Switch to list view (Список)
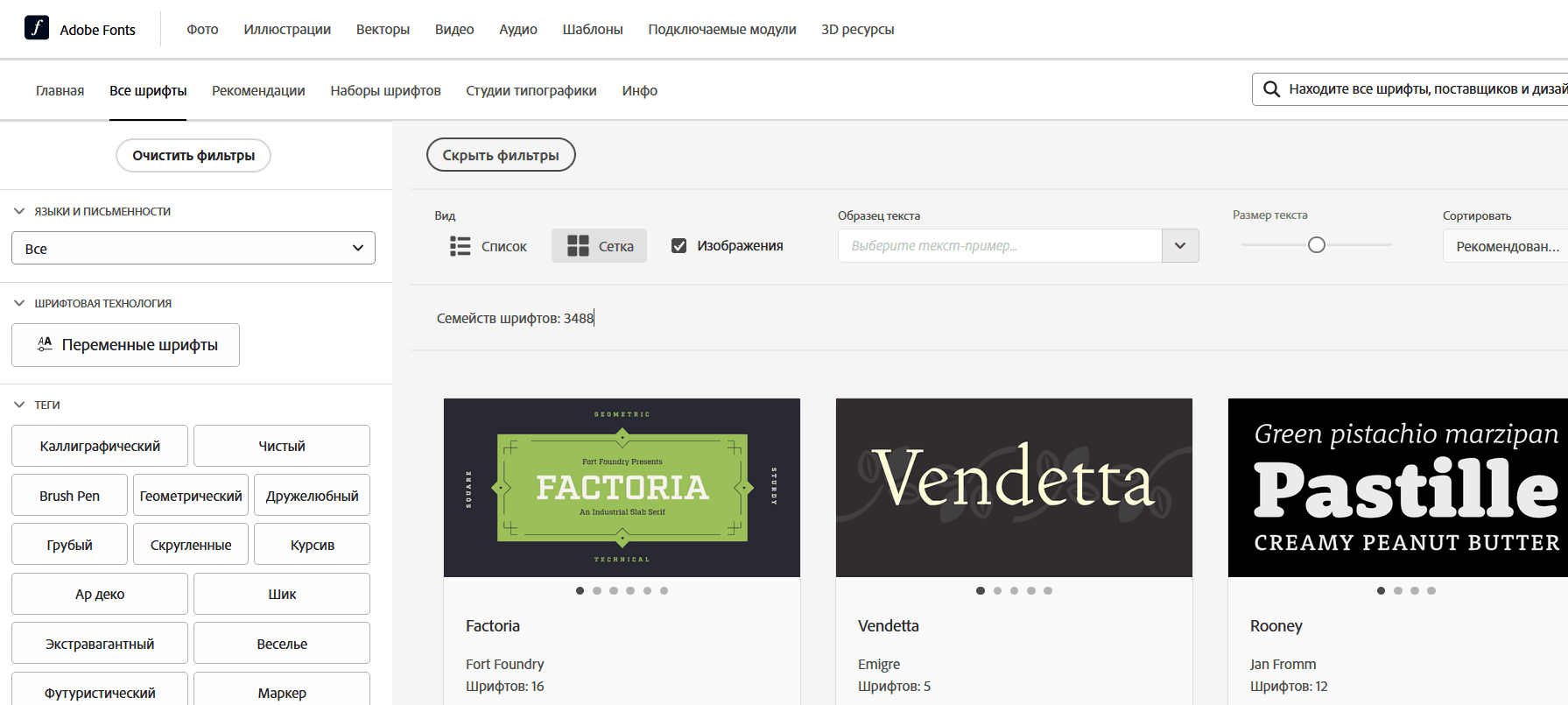 coord(488,246)
